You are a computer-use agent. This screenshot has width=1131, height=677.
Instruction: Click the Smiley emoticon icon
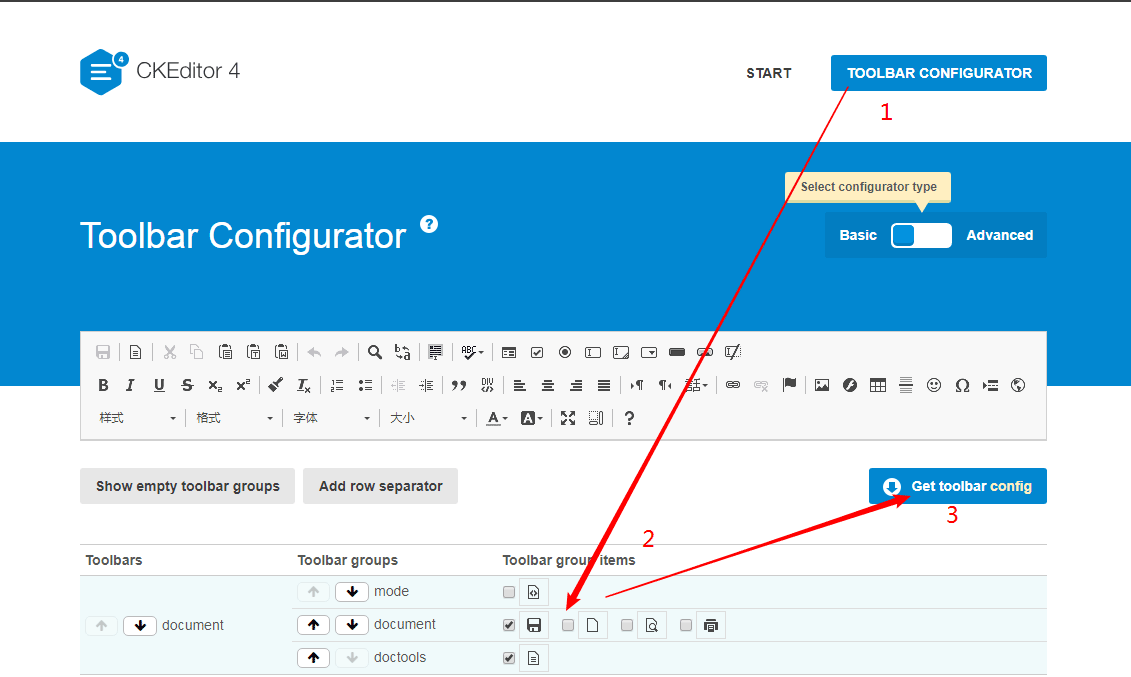pyautogui.click(x=934, y=385)
